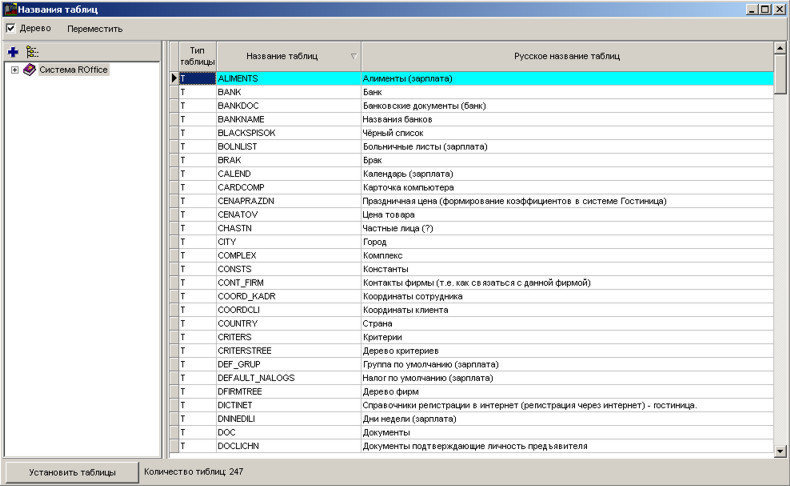Toggle the Дерево checkbox
This screenshot has height=486, width=790.
(11, 28)
